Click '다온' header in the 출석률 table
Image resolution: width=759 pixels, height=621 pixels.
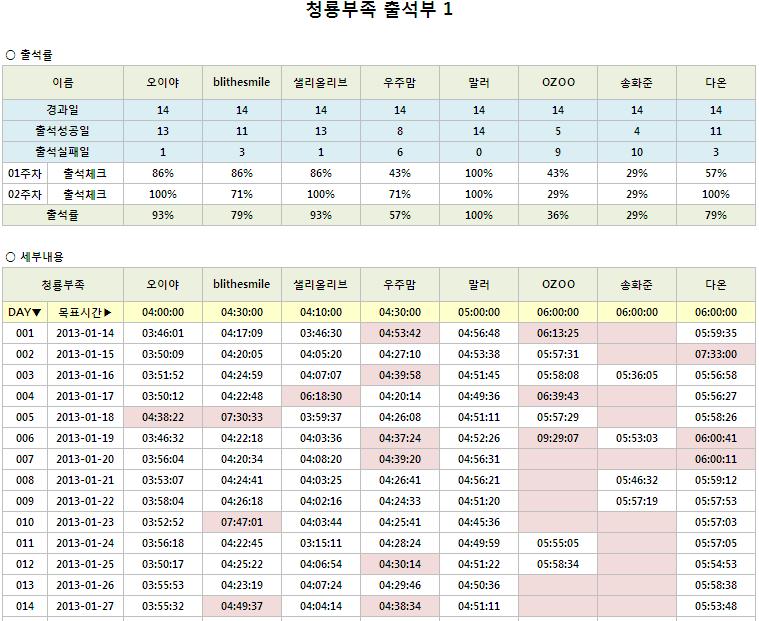[716, 83]
